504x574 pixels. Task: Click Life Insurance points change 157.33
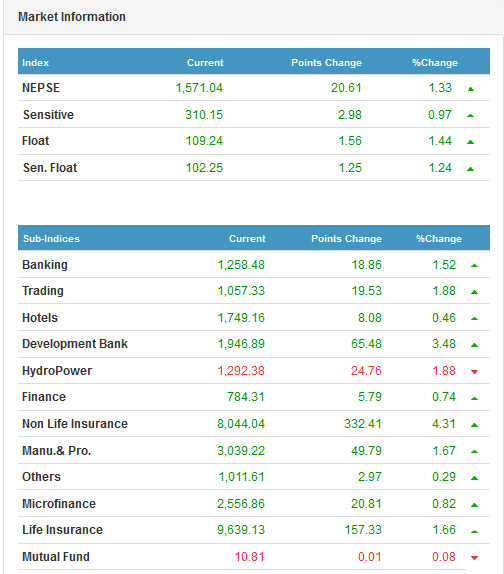pyautogui.click(x=363, y=530)
